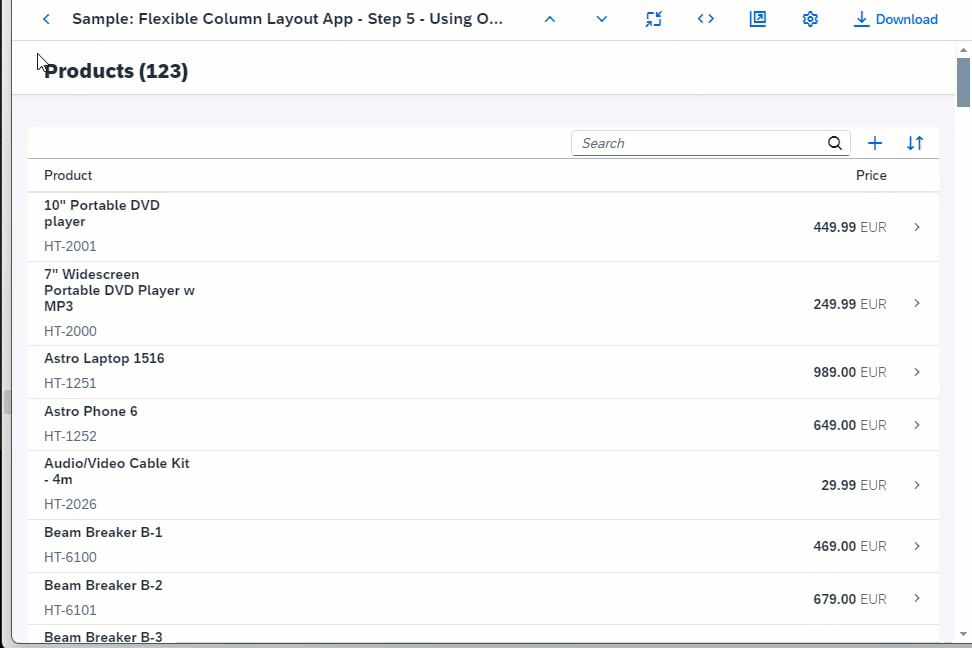Open Astro Phone 6 row chevron
Viewport: 972px width, 648px height.
917,425
